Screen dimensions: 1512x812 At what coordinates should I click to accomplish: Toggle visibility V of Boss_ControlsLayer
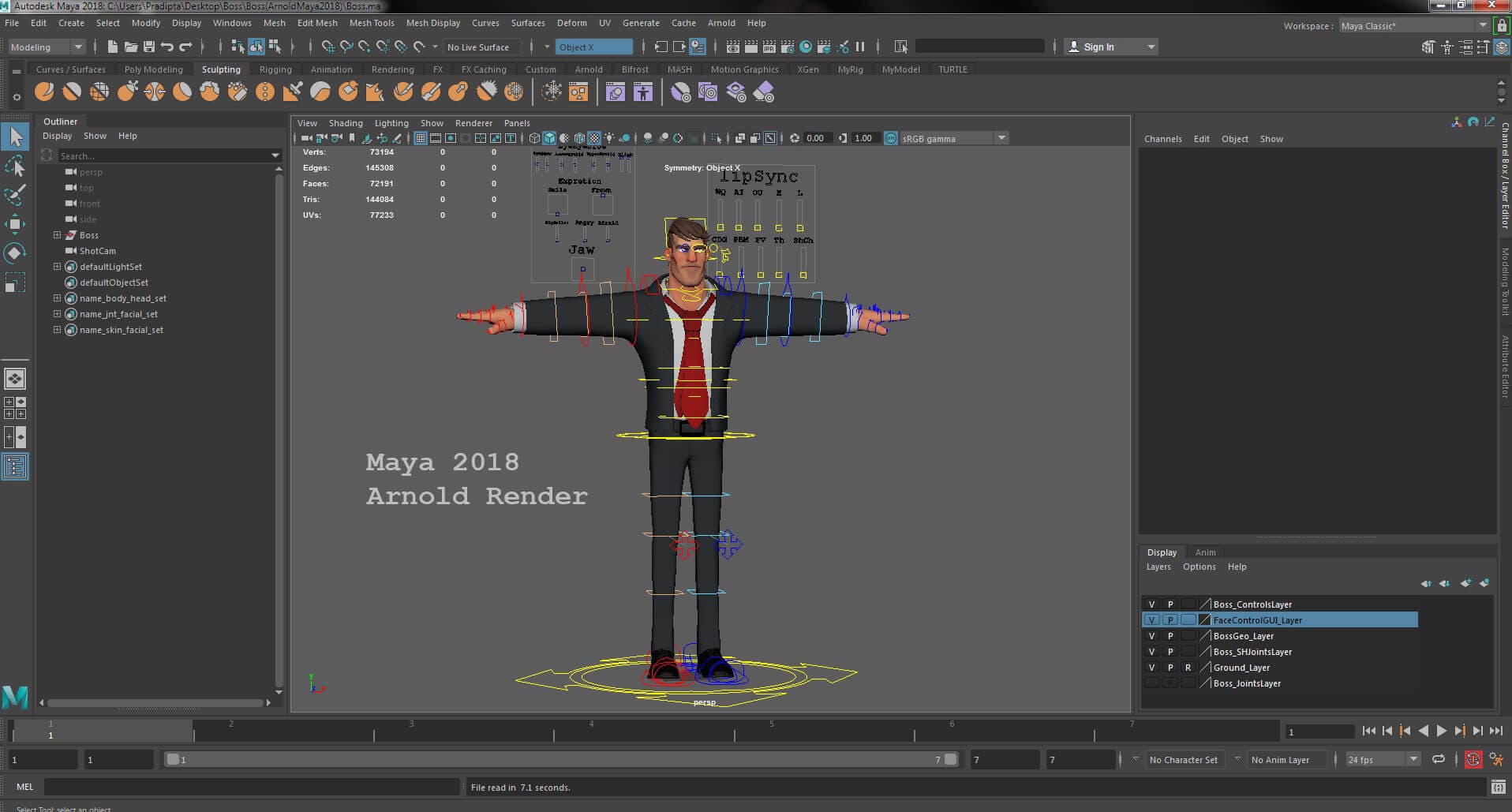click(x=1151, y=604)
